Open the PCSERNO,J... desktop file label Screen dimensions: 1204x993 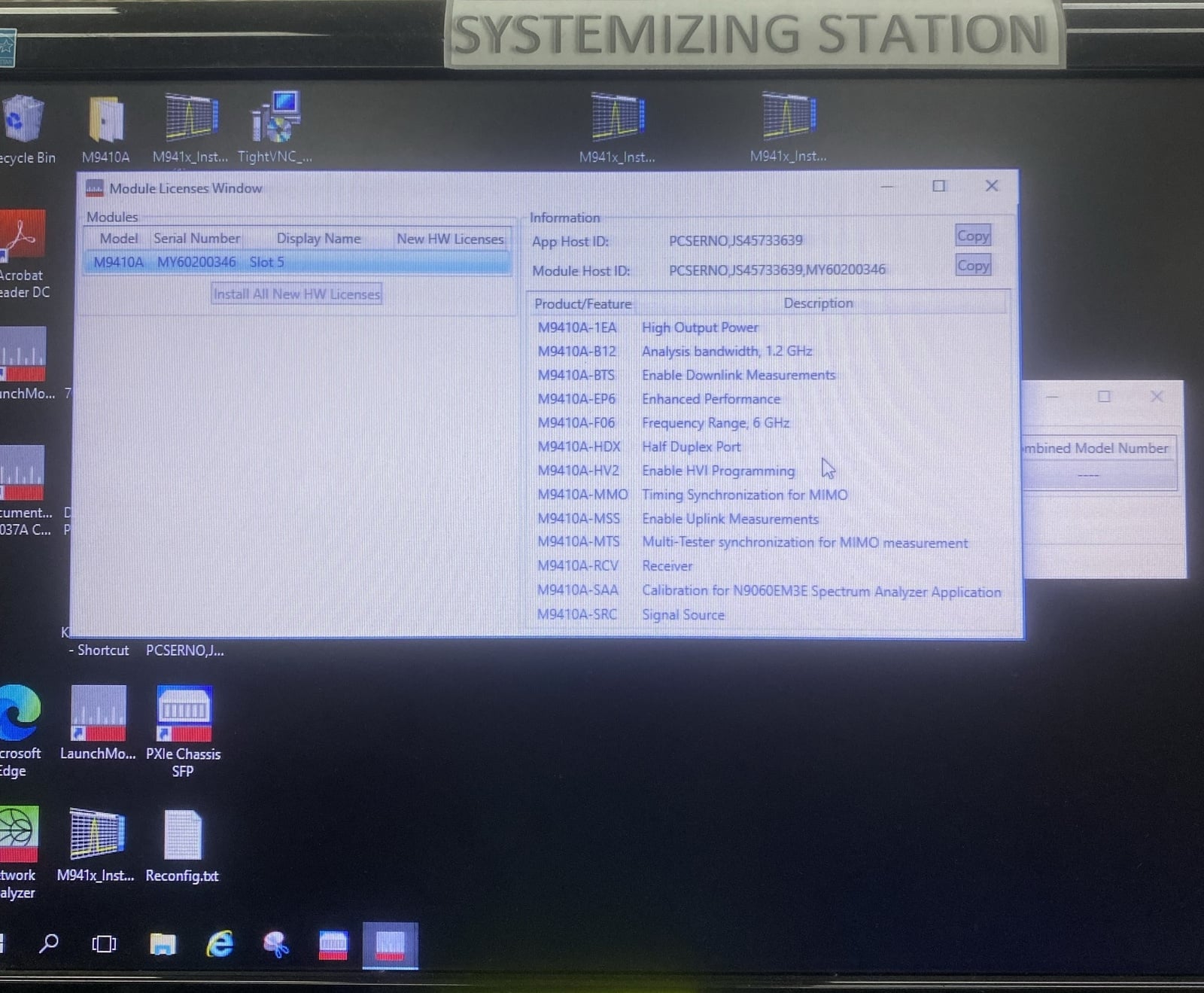click(184, 650)
